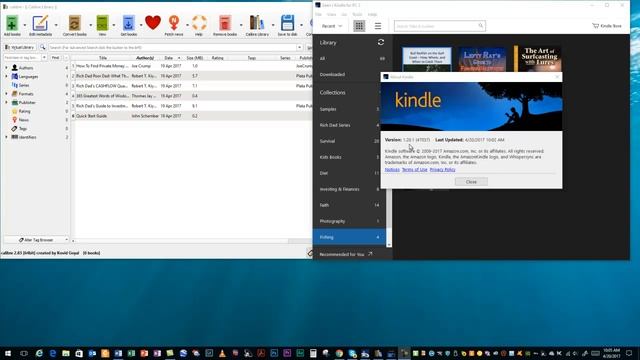Click the Virtual library button
The height and width of the screenshot is (360, 640).
click(x=20, y=47)
